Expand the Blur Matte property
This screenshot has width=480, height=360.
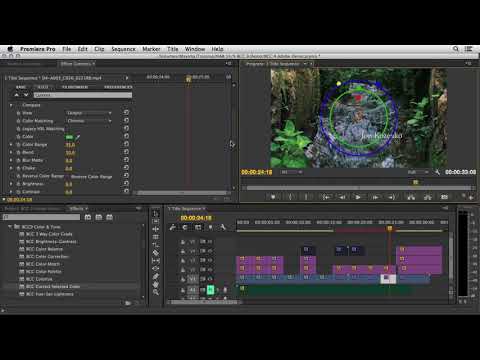click(x=11, y=160)
